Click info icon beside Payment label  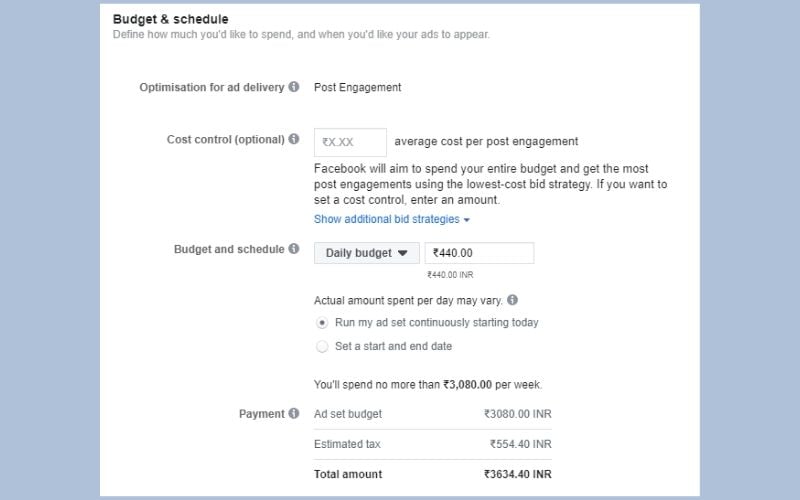tap(294, 413)
